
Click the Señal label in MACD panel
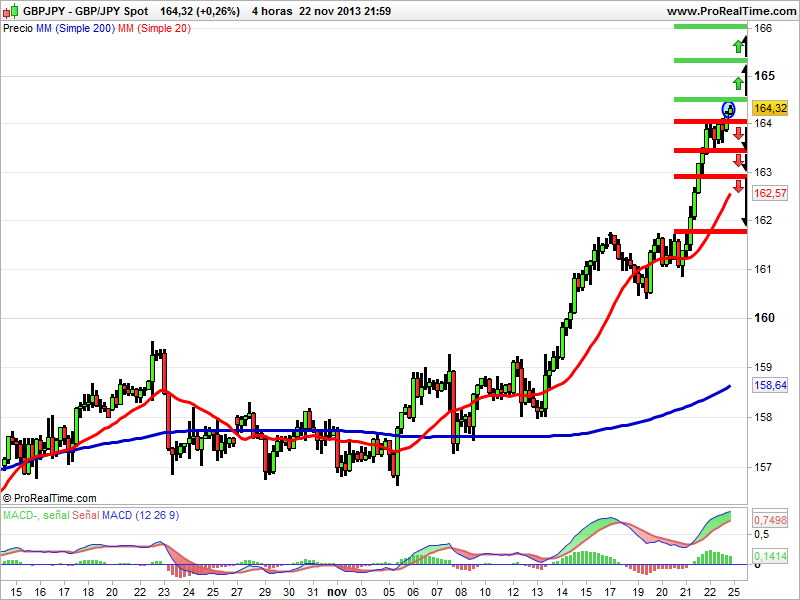coord(86,515)
